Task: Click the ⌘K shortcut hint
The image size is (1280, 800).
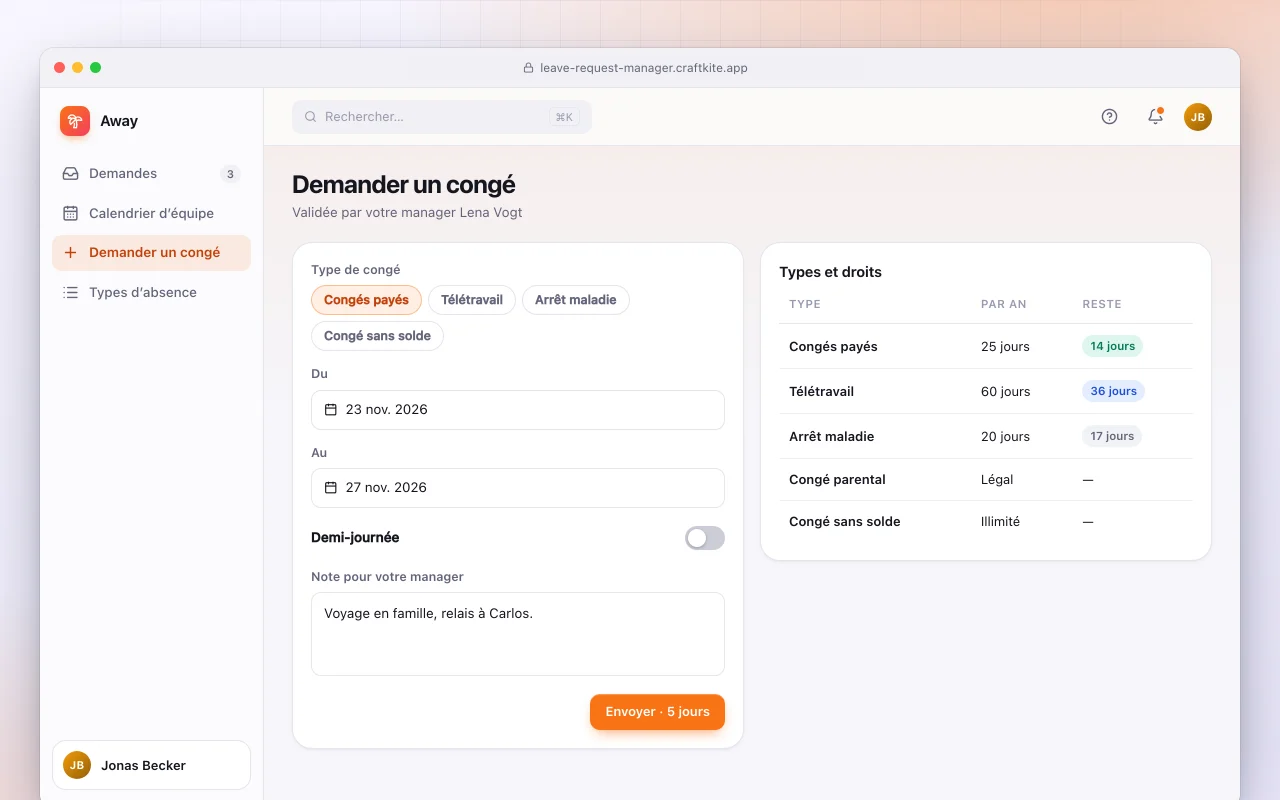Action: click(x=564, y=117)
